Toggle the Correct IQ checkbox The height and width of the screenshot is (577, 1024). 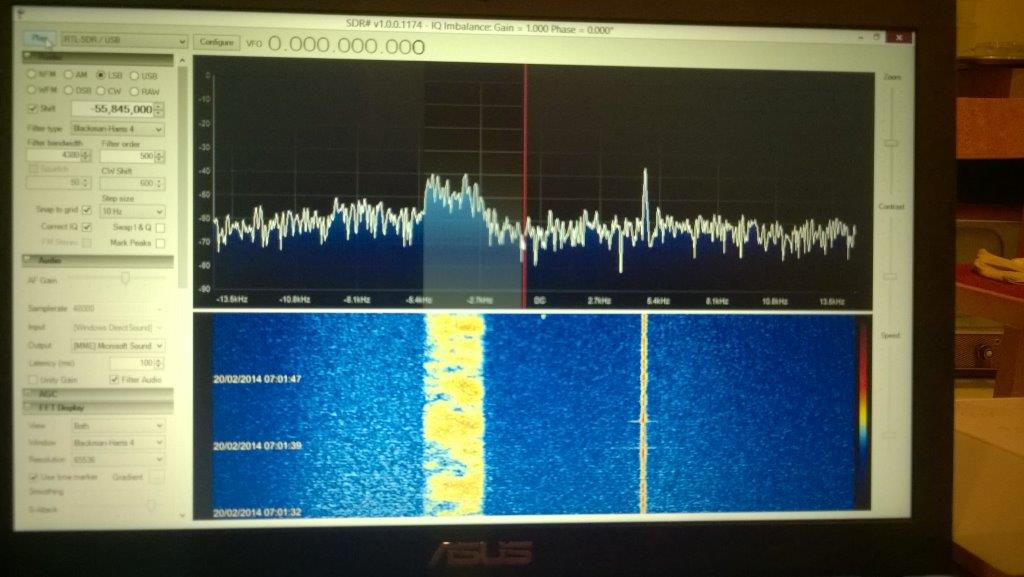pyautogui.click(x=86, y=226)
